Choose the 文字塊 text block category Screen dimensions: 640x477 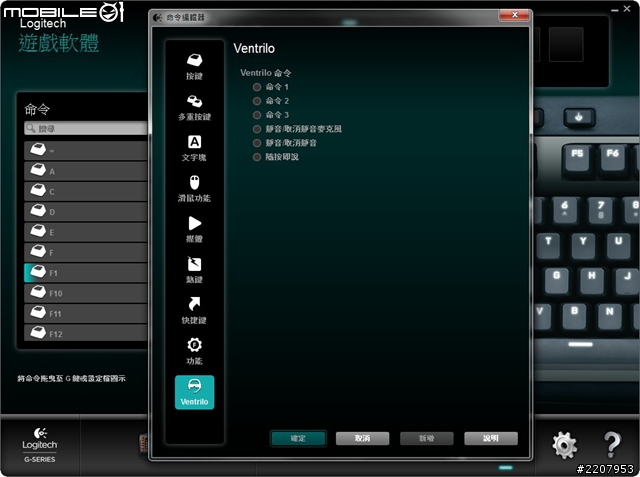tap(194, 148)
